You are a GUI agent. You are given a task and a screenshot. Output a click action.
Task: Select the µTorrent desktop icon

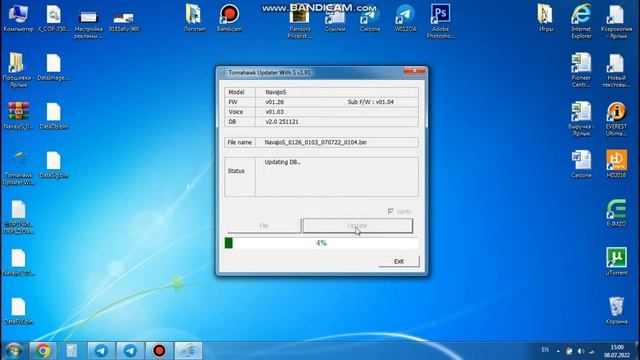[x=616, y=261]
